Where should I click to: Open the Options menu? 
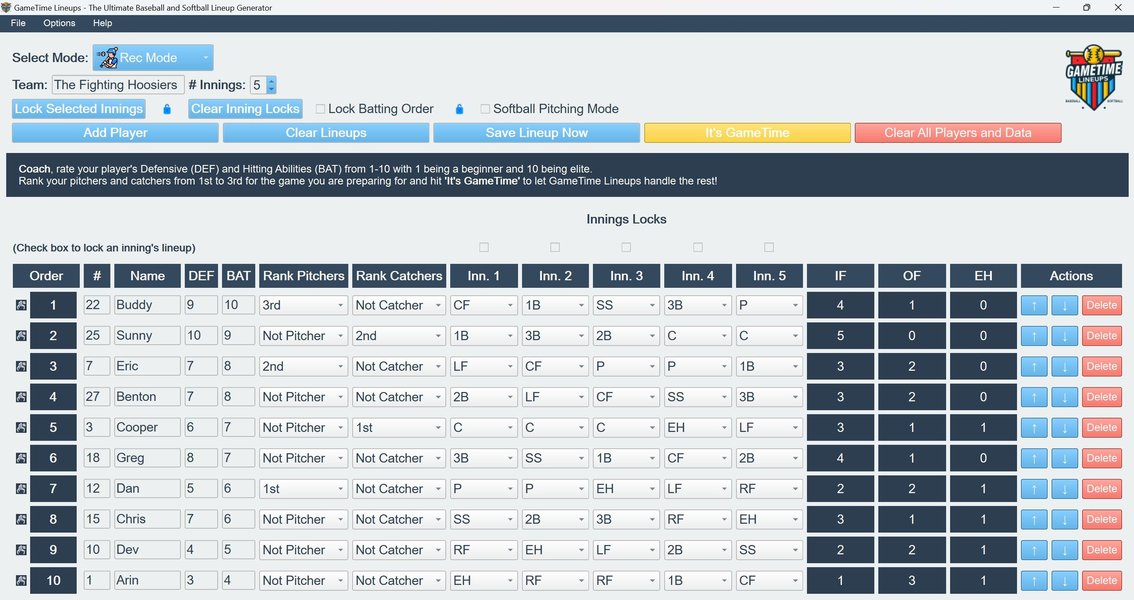point(59,23)
